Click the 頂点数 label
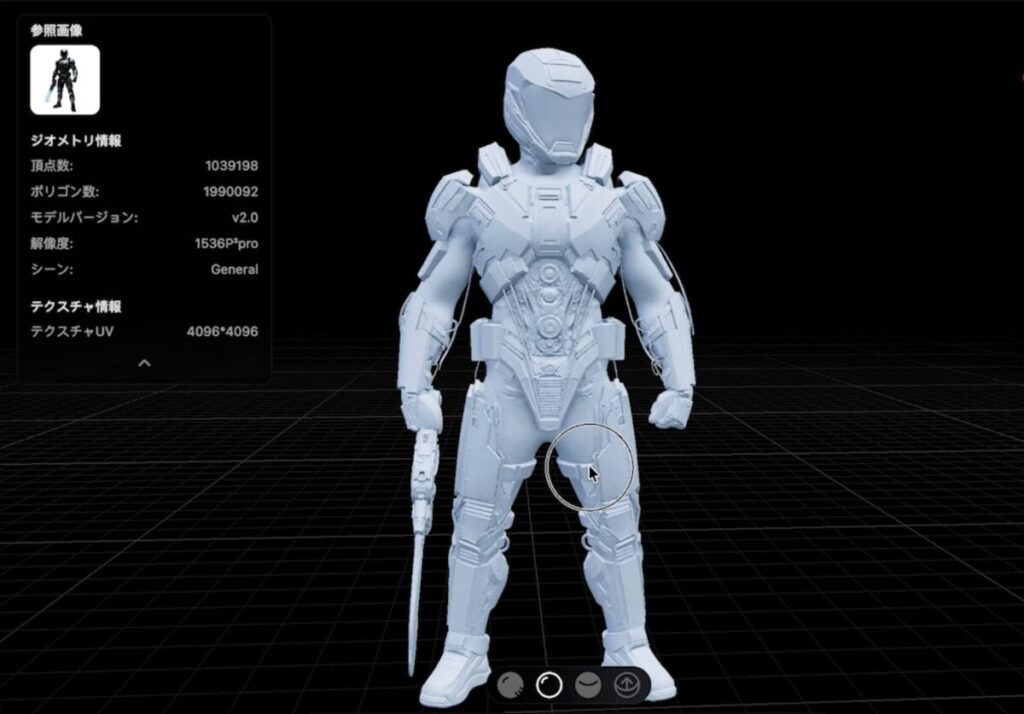The image size is (1024, 714). (51, 166)
